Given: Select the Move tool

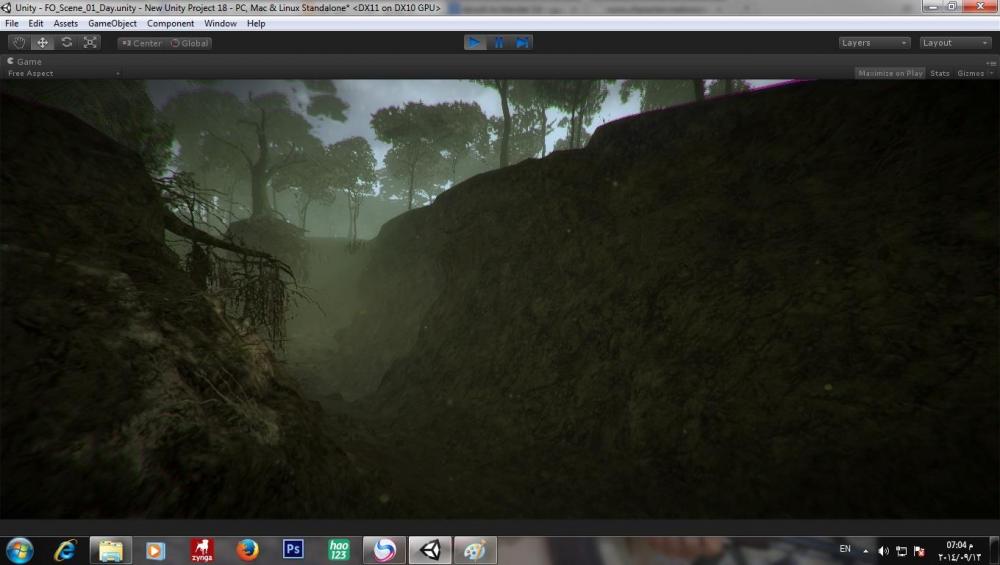Looking at the screenshot, I should click(43, 43).
